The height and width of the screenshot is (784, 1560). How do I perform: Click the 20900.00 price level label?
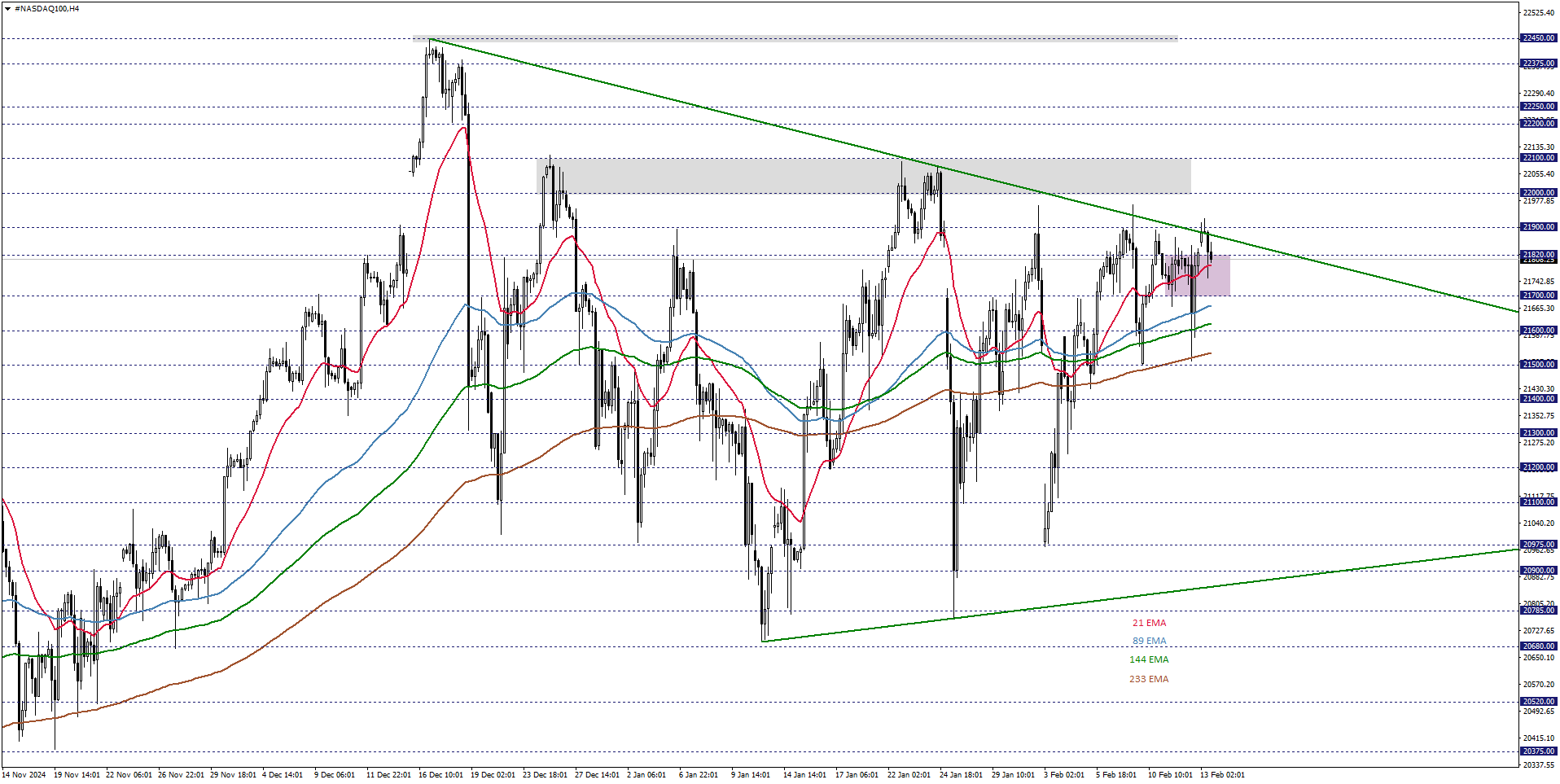pyautogui.click(x=1539, y=571)
